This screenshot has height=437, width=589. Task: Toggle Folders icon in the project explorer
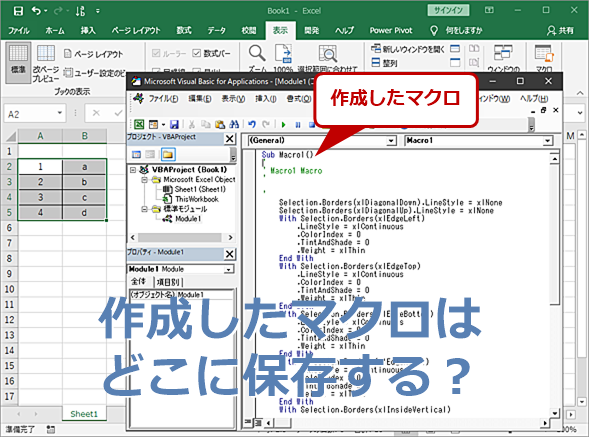[x=168, y=154]
